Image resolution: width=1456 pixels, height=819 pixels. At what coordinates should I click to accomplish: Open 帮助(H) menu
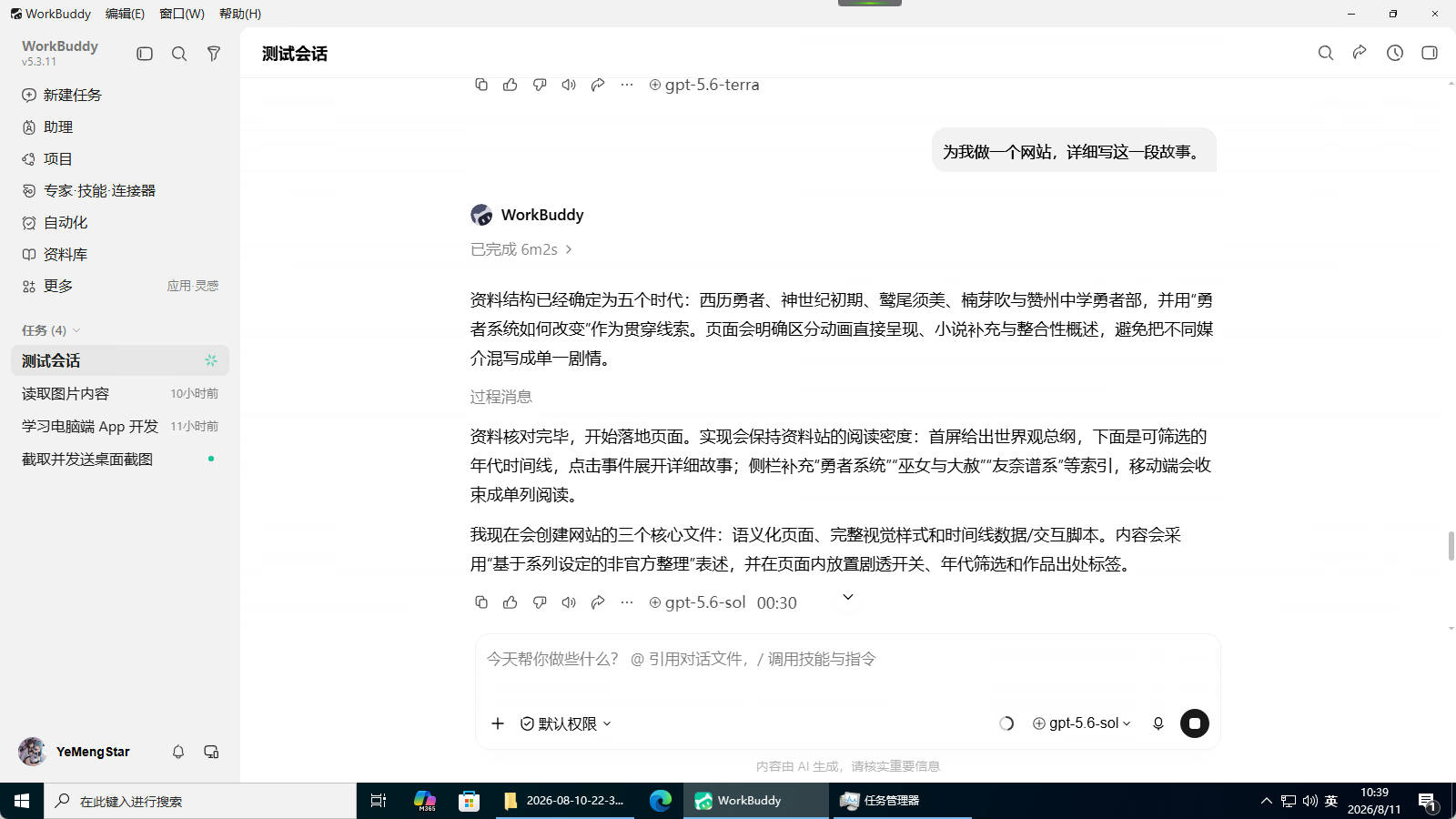(x=240, y=14)
